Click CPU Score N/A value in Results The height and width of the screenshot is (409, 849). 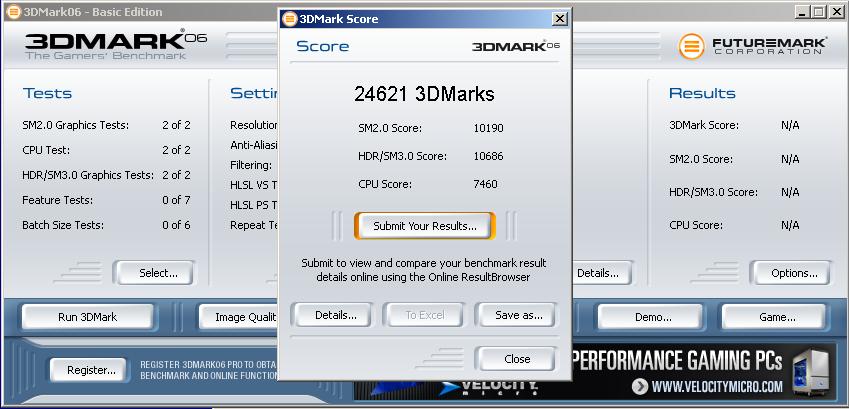coord(790,225)
